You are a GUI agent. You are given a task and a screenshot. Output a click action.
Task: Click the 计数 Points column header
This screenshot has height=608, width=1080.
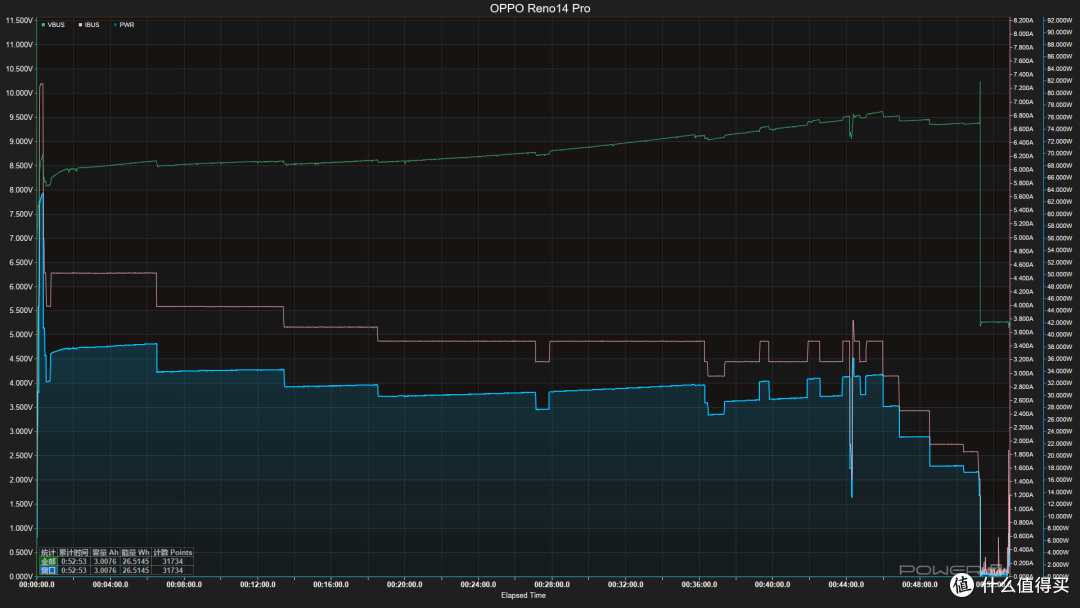[x=173, y=552]
